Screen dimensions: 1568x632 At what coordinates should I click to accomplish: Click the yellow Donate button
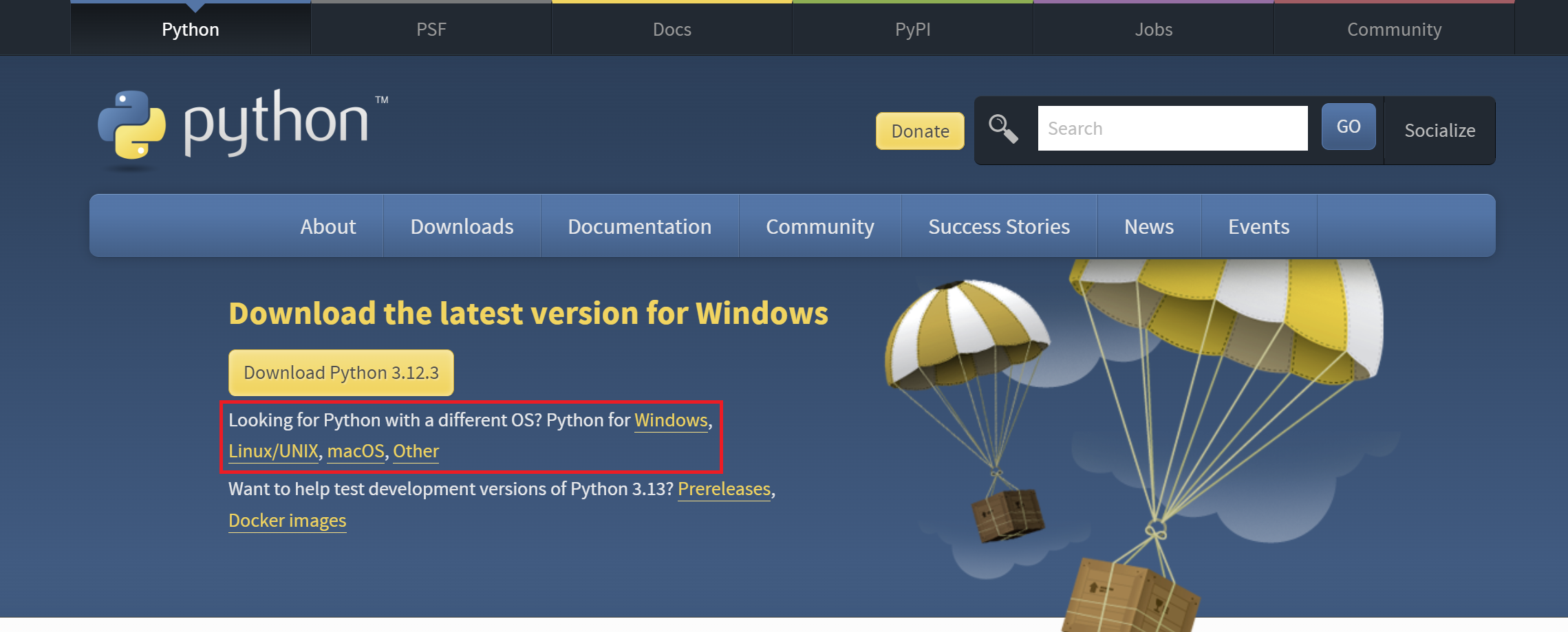tap(920, 131)
